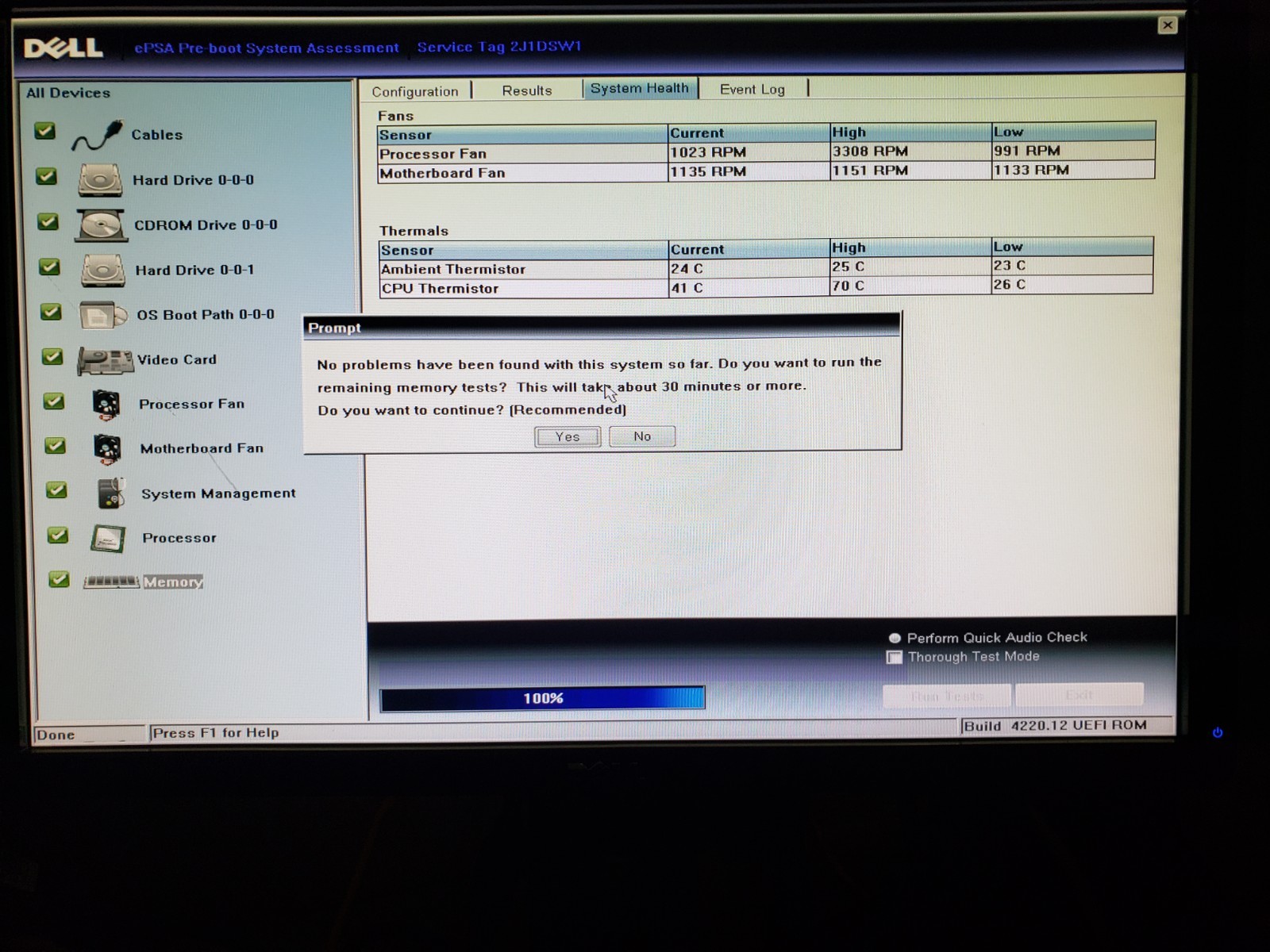Click the 100% progress bar
The image size is (1270, 952).
543,698
